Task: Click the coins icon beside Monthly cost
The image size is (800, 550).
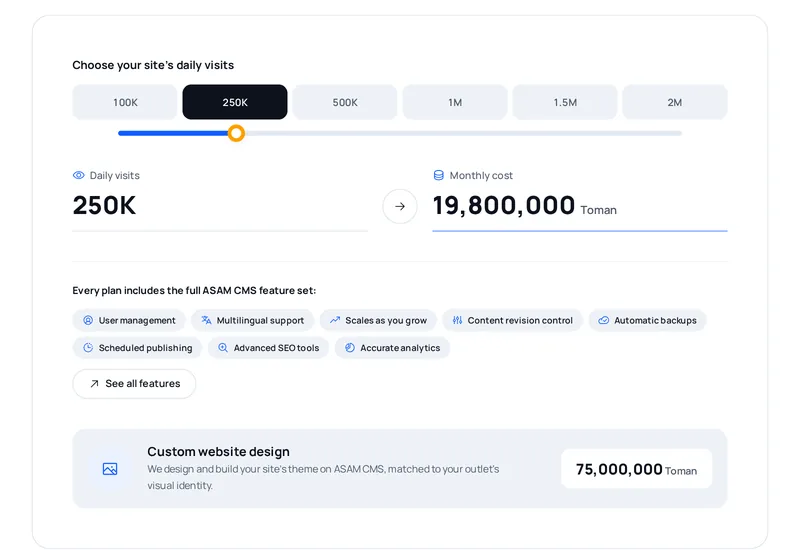Action: [438, 176]
